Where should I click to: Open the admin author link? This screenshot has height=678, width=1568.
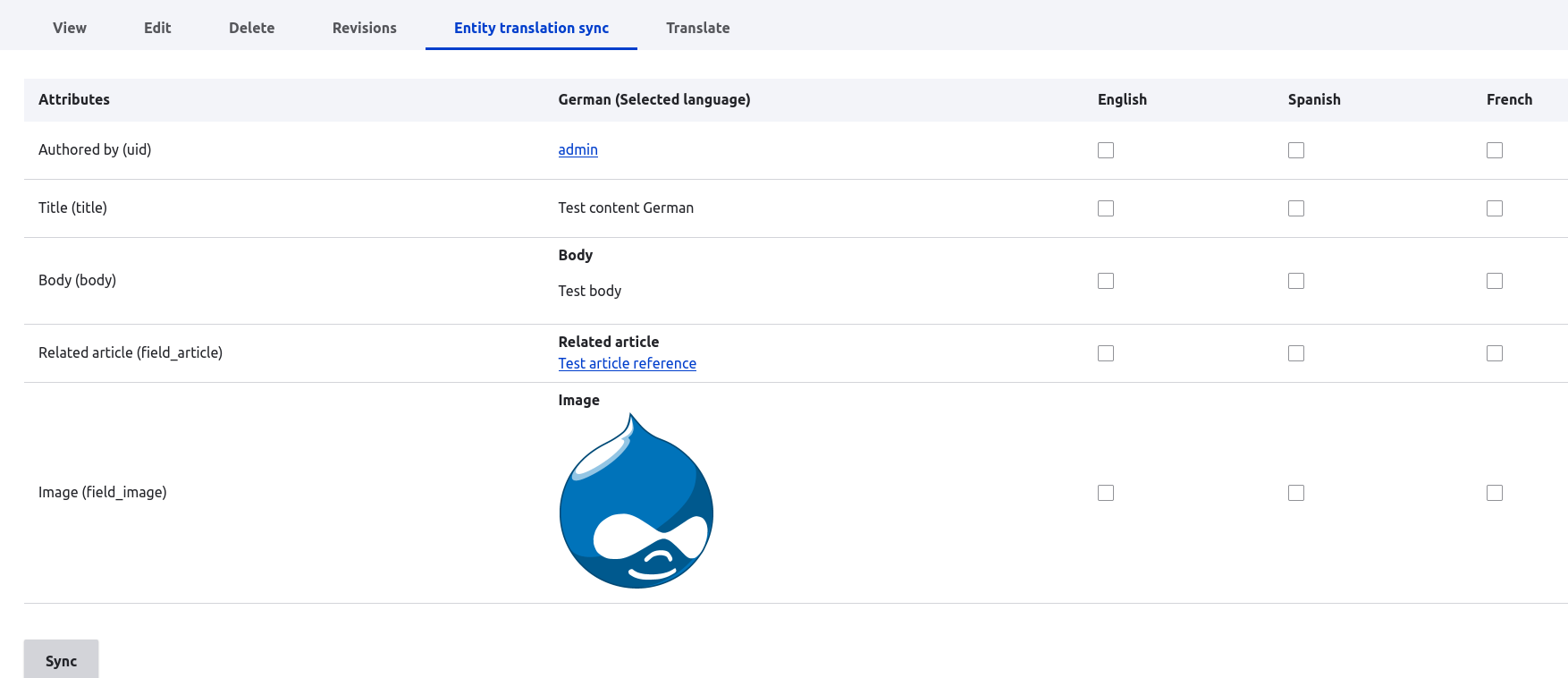click(x=577, y=149)
